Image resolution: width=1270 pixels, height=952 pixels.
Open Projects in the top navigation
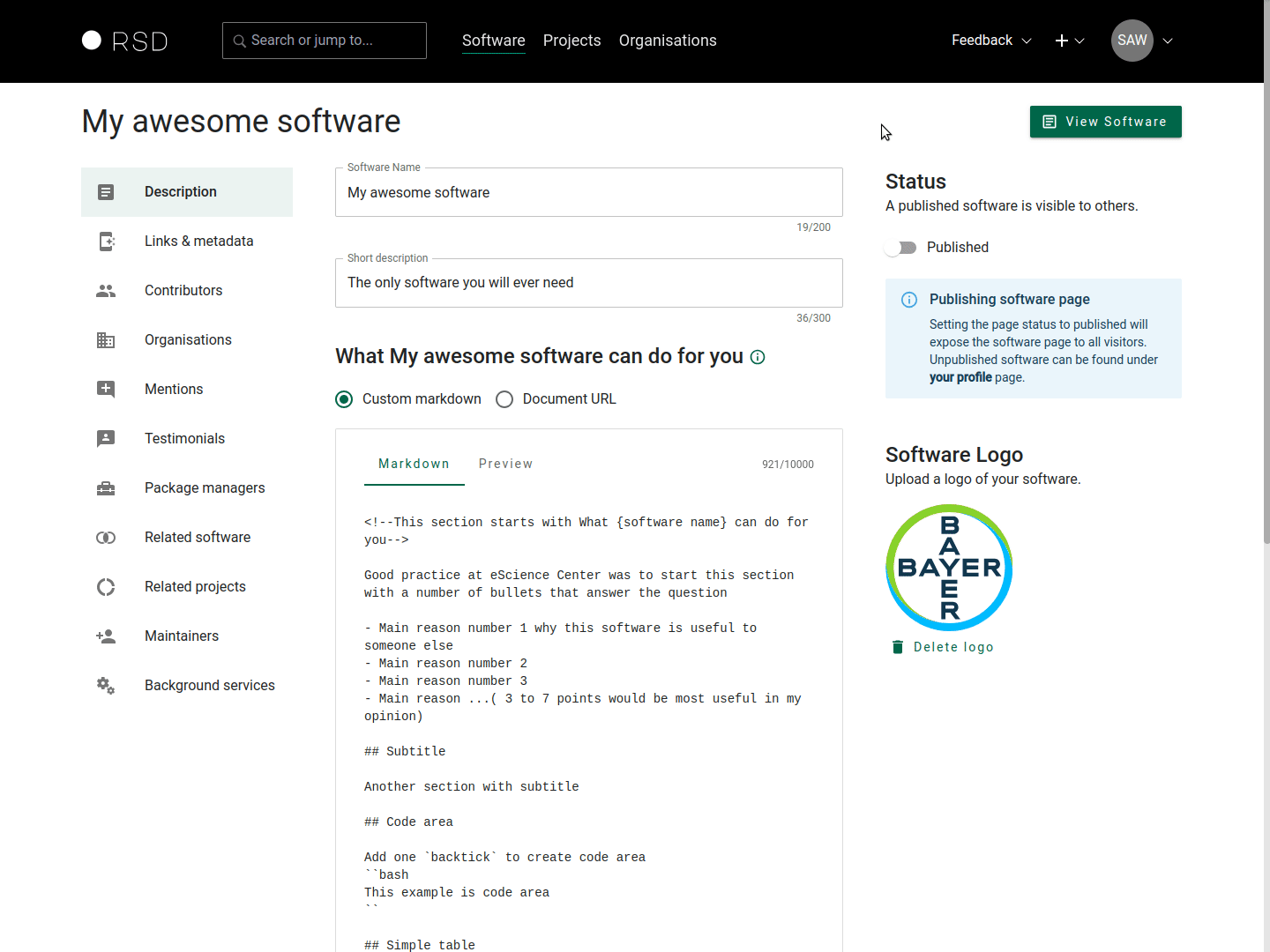click(x=571, y=41)
